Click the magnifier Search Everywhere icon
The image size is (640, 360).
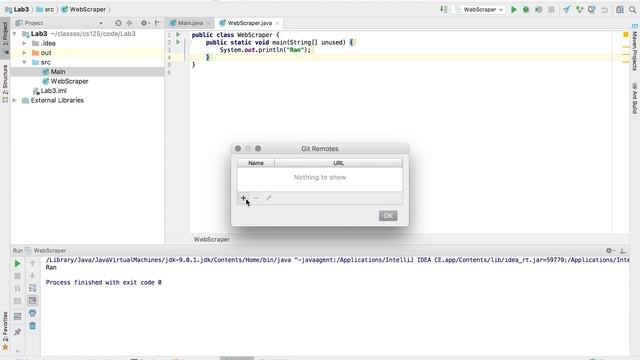pyautogui.click(x=633, y=9)
